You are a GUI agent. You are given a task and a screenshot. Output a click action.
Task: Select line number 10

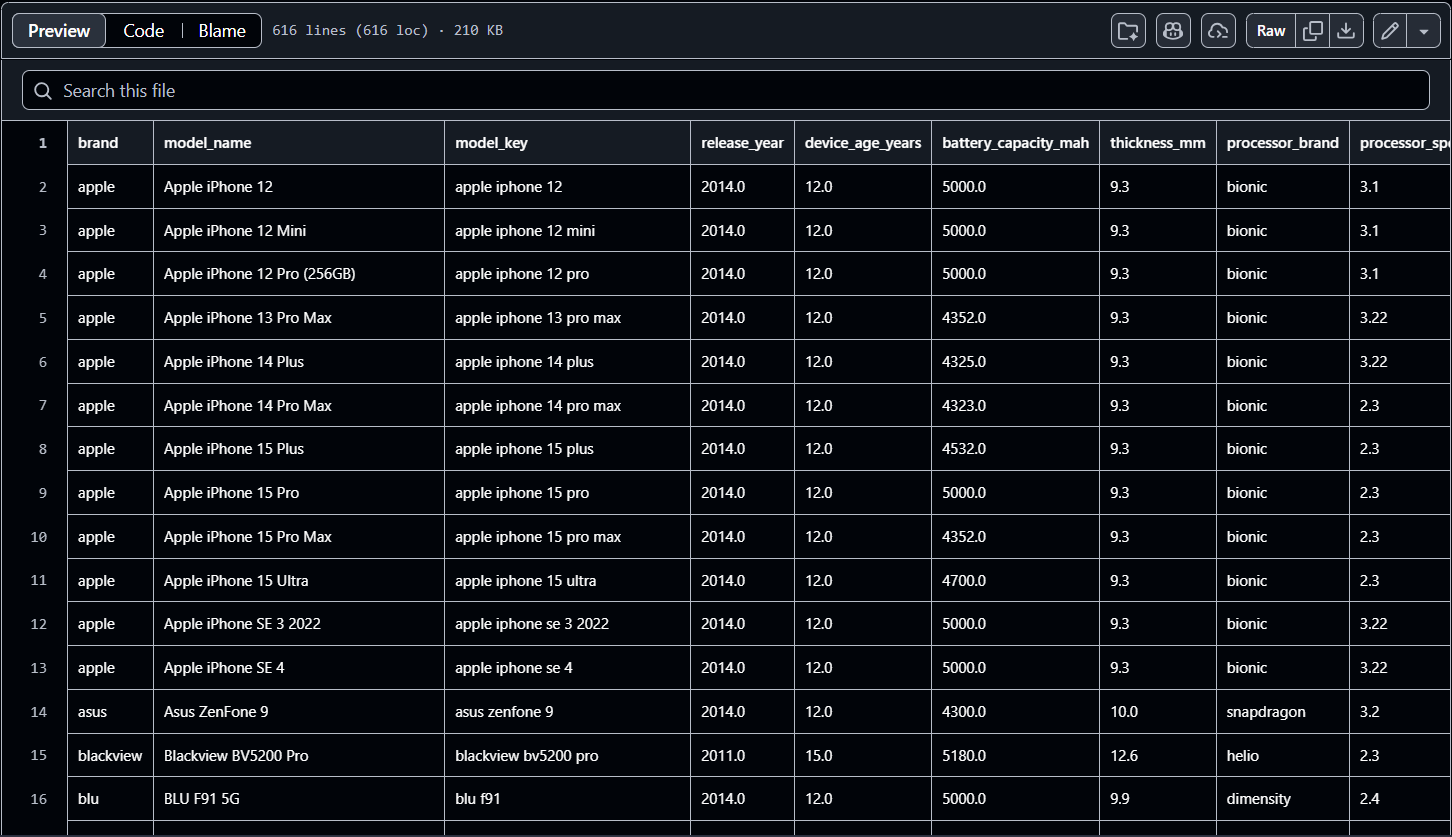pyautogui.click(x=39, y=537)
